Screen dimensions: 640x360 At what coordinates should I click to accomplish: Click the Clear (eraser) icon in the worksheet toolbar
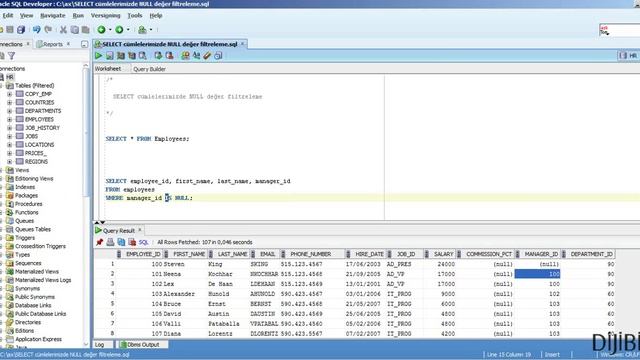[207, 56]
